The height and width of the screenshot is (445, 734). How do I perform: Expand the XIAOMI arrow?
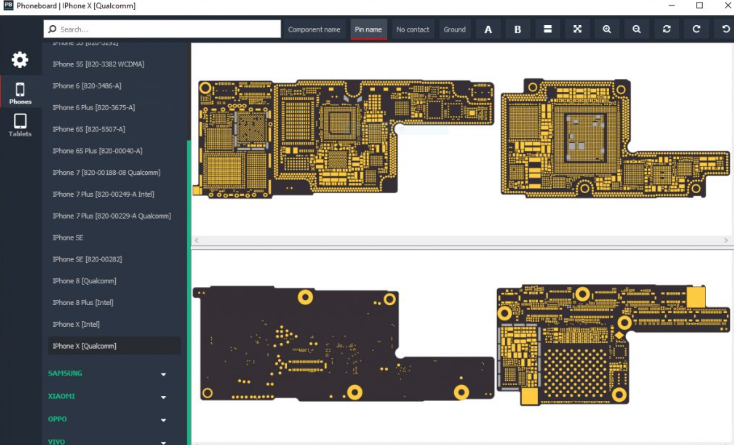click(x=163, y=397)
